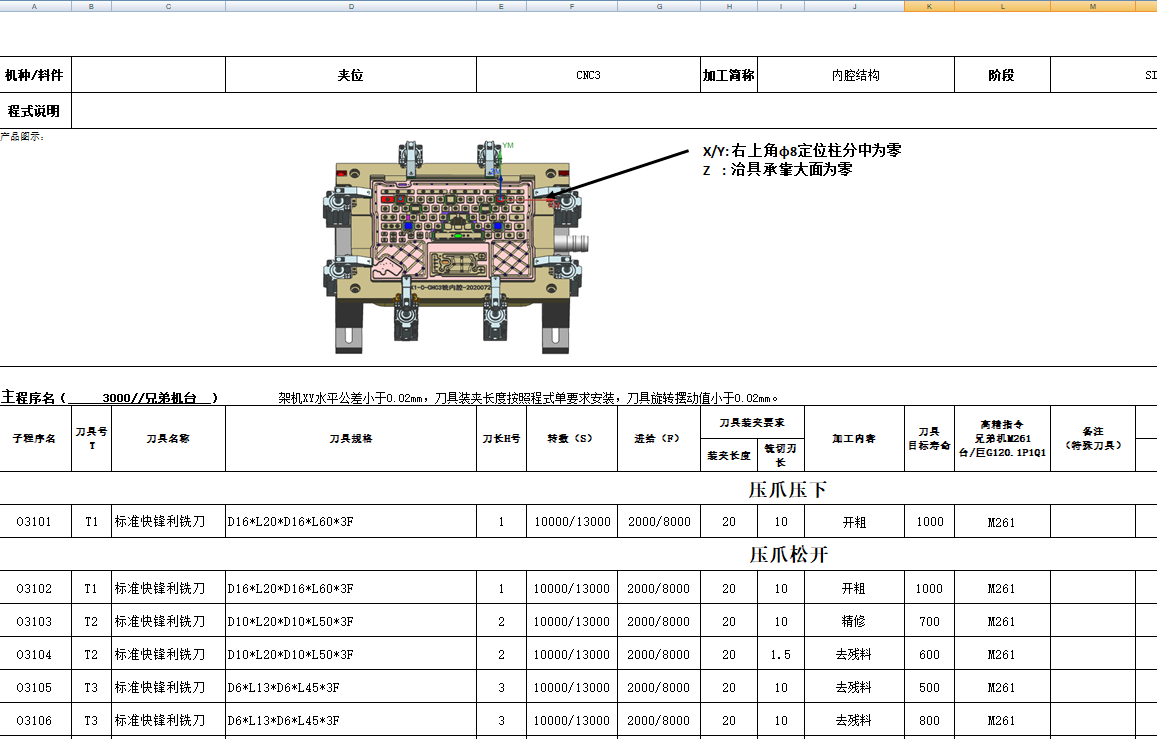Select the 精修 machining content cell
Viewport: 1157px width, 739px height.
click(x=854, y=622)
